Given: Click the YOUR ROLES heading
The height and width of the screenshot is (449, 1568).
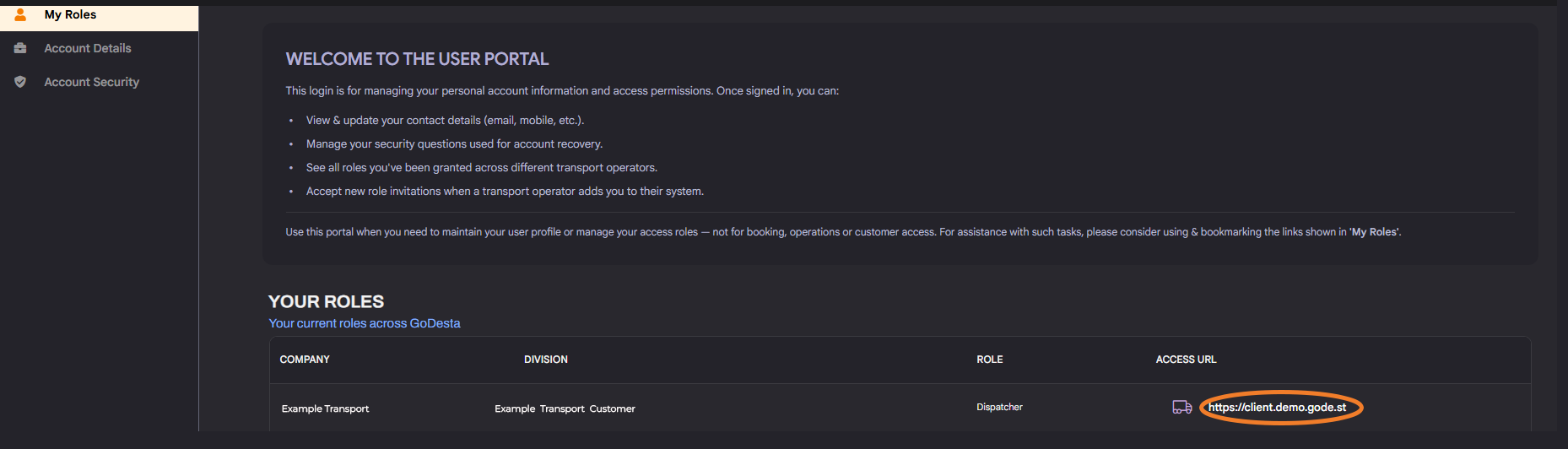Looking at the screenshot, I should [326, 301].
